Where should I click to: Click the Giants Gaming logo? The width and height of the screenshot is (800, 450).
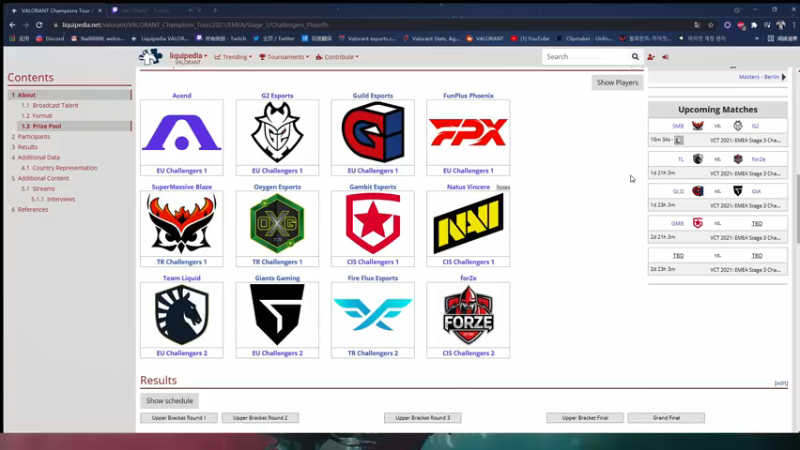277,315
